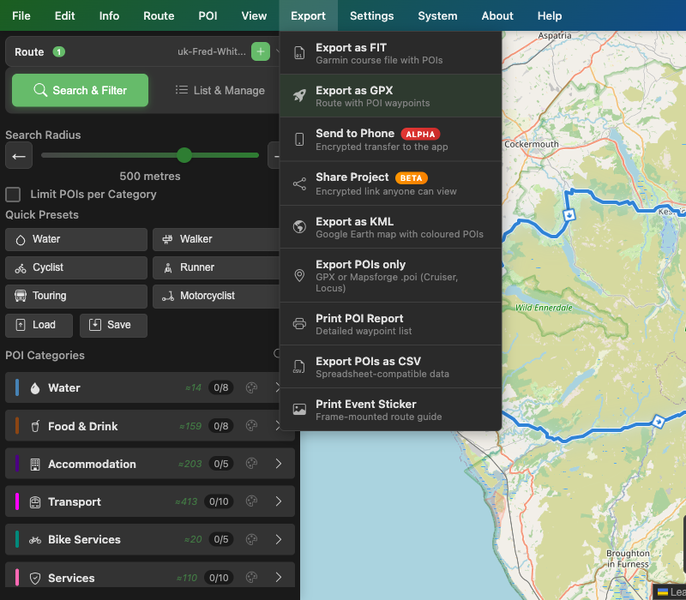686x600 pixels.
Task: Choose Export as KML
Action: point(390,227)
